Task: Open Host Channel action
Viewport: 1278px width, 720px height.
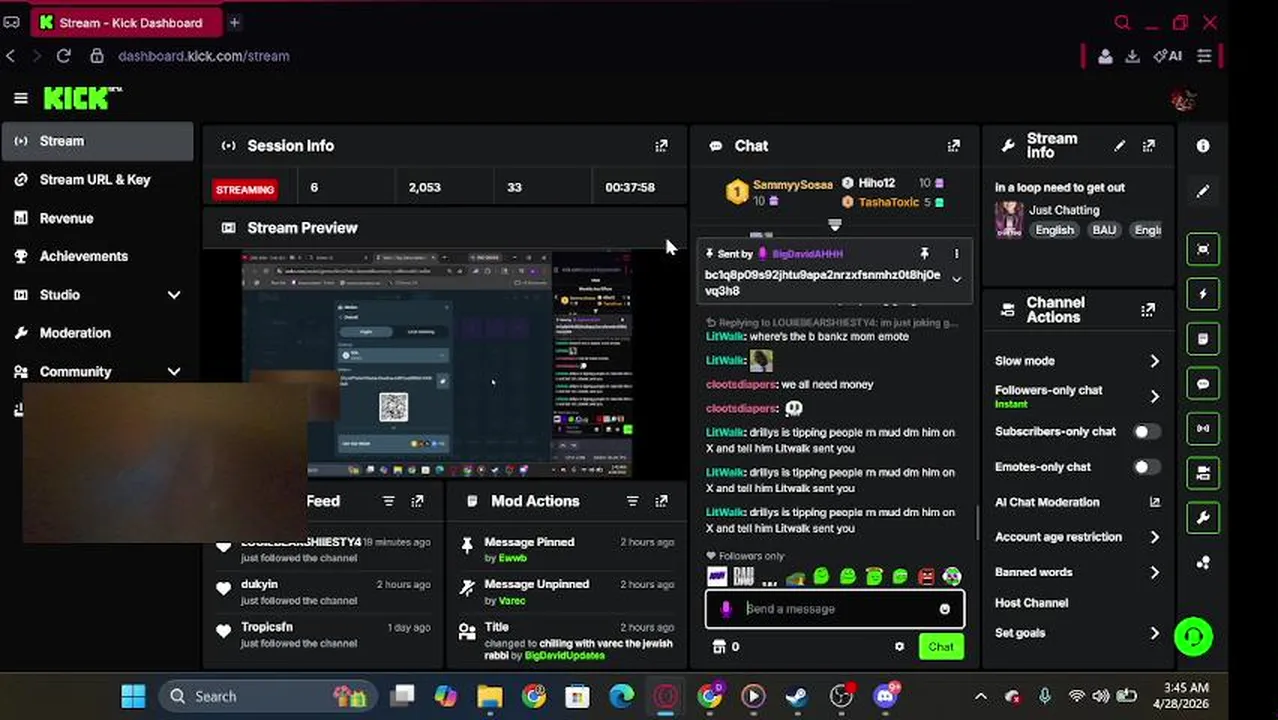Action: point(1031,603)
